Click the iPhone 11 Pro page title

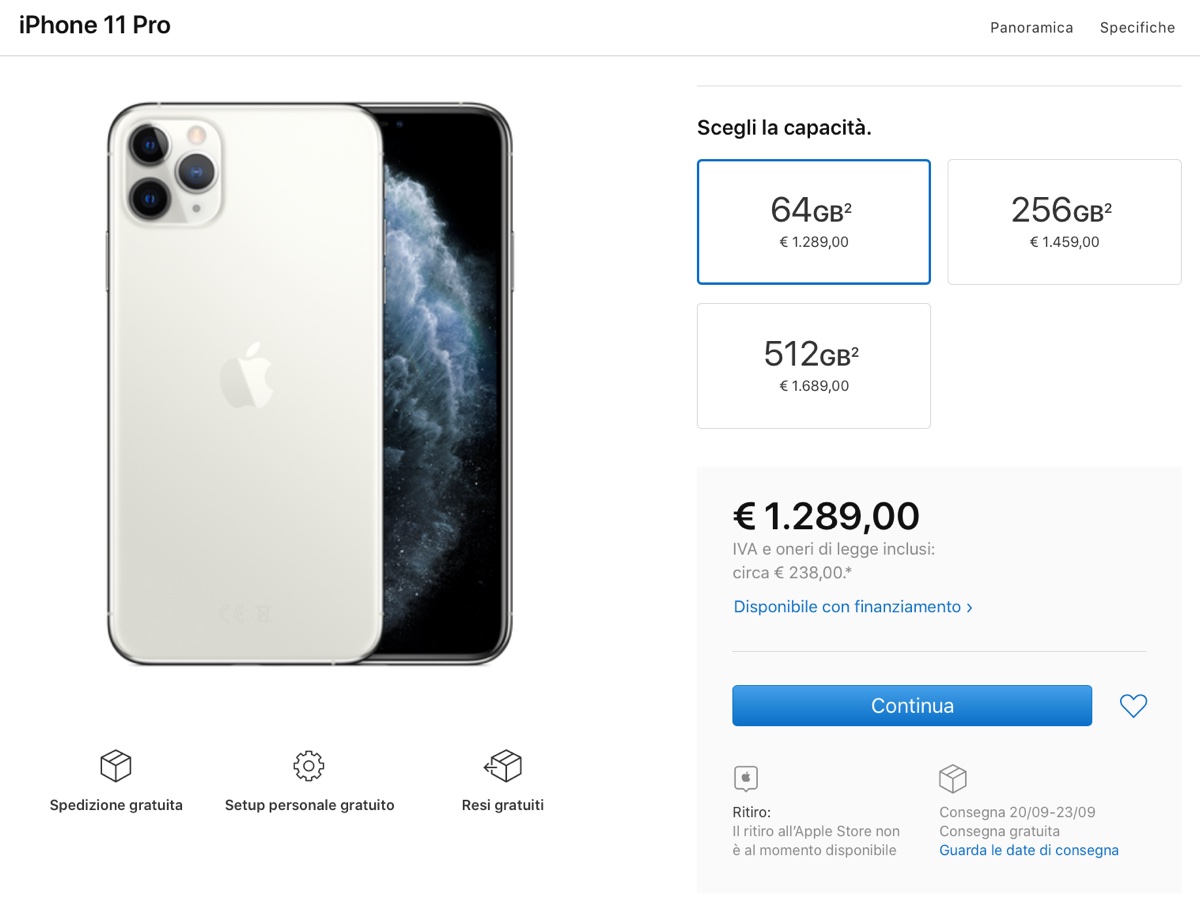pos(95,26)
